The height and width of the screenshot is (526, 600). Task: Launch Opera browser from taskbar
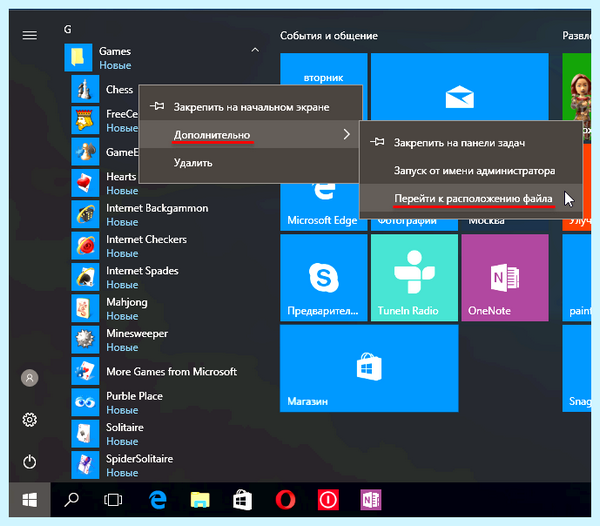click(x=285, y=500)
